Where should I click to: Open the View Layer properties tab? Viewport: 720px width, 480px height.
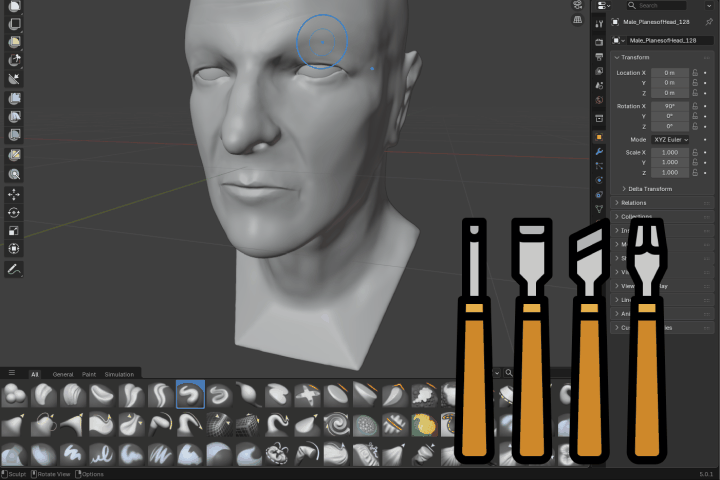599,71
